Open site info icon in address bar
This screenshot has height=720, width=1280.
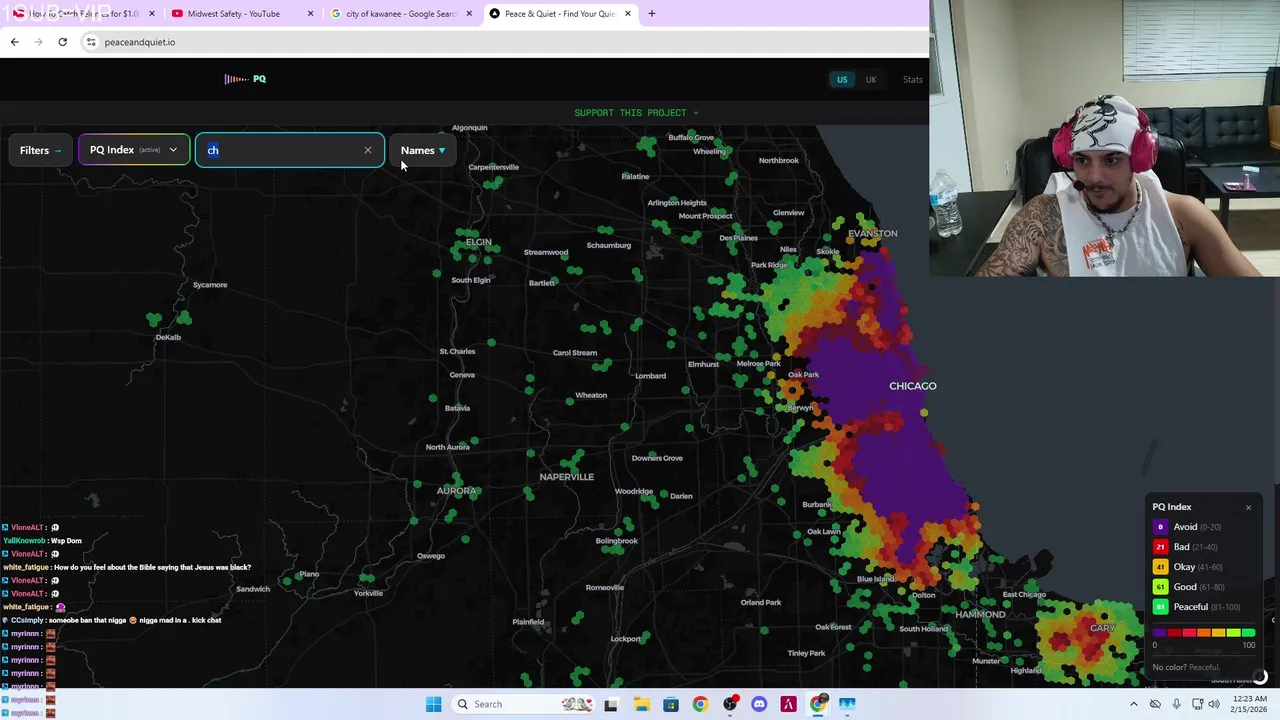click(90, 42)
